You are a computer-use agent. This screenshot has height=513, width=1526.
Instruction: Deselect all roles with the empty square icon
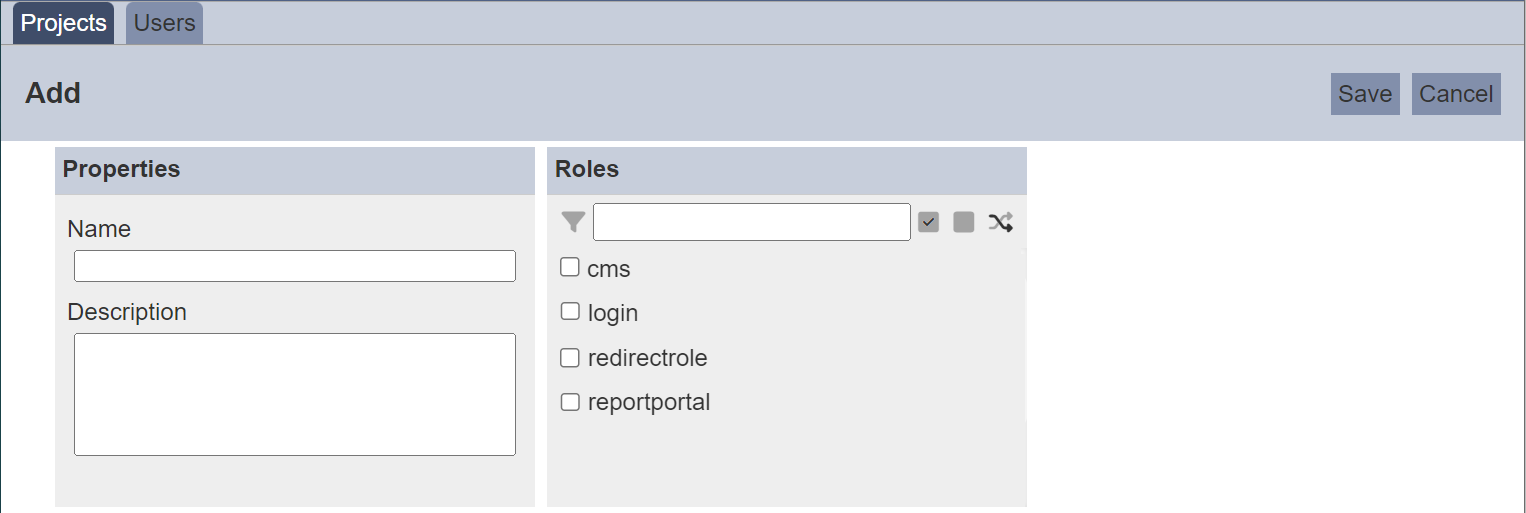tap(964, 222)
